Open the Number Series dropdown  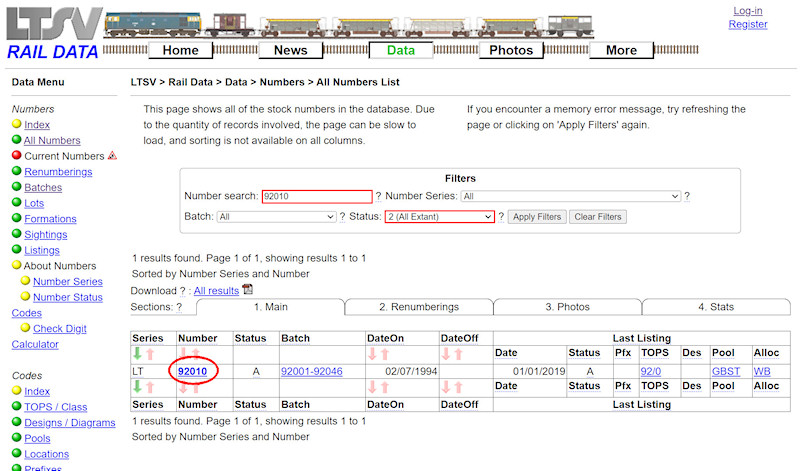click(570, 197)
